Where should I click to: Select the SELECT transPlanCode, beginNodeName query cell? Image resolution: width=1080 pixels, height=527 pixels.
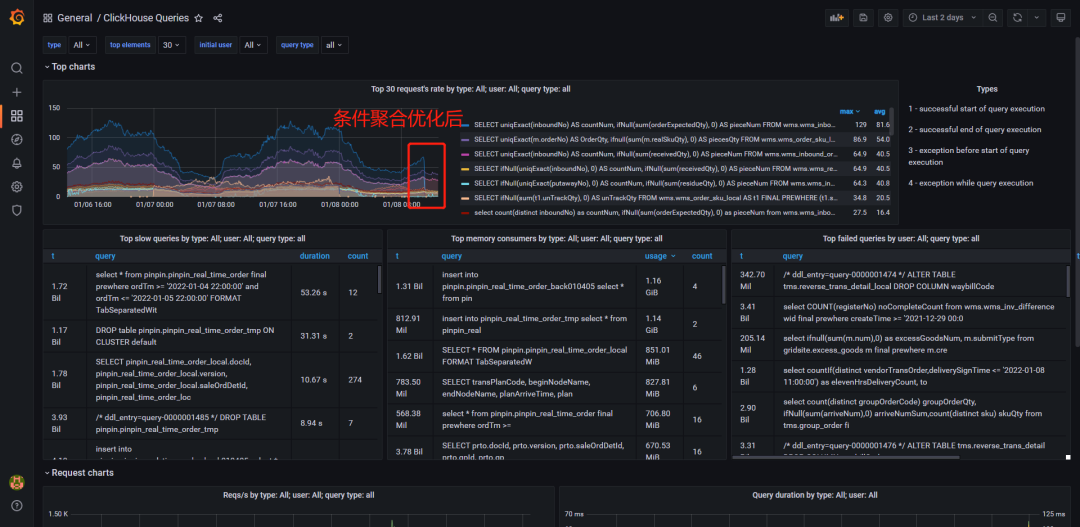536,388
